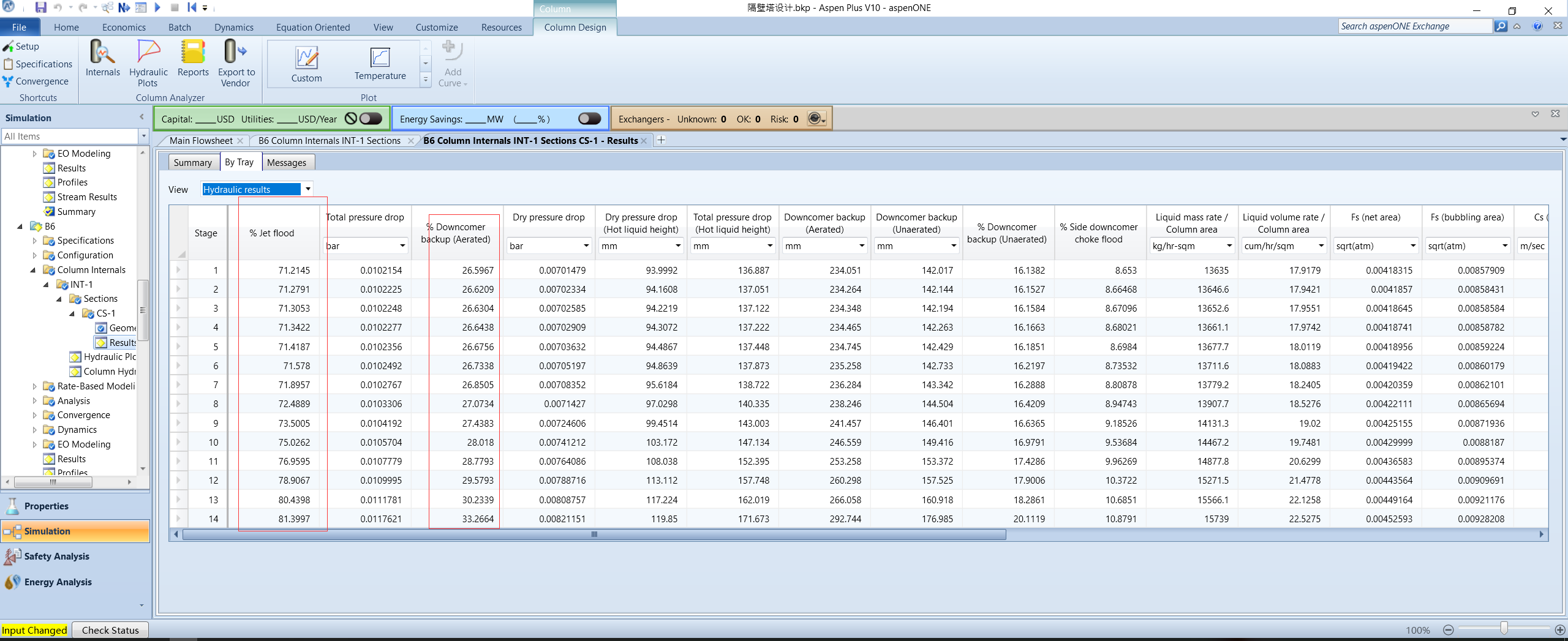Switch to the Safety Analysis environment
Screen dimensions: 1568x641
(75, 557)
